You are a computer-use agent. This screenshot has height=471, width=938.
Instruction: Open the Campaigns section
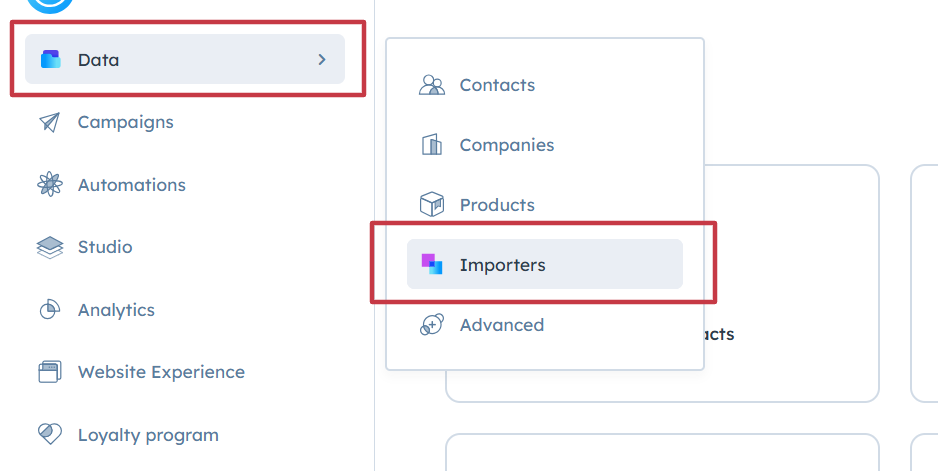pos(125,122)
